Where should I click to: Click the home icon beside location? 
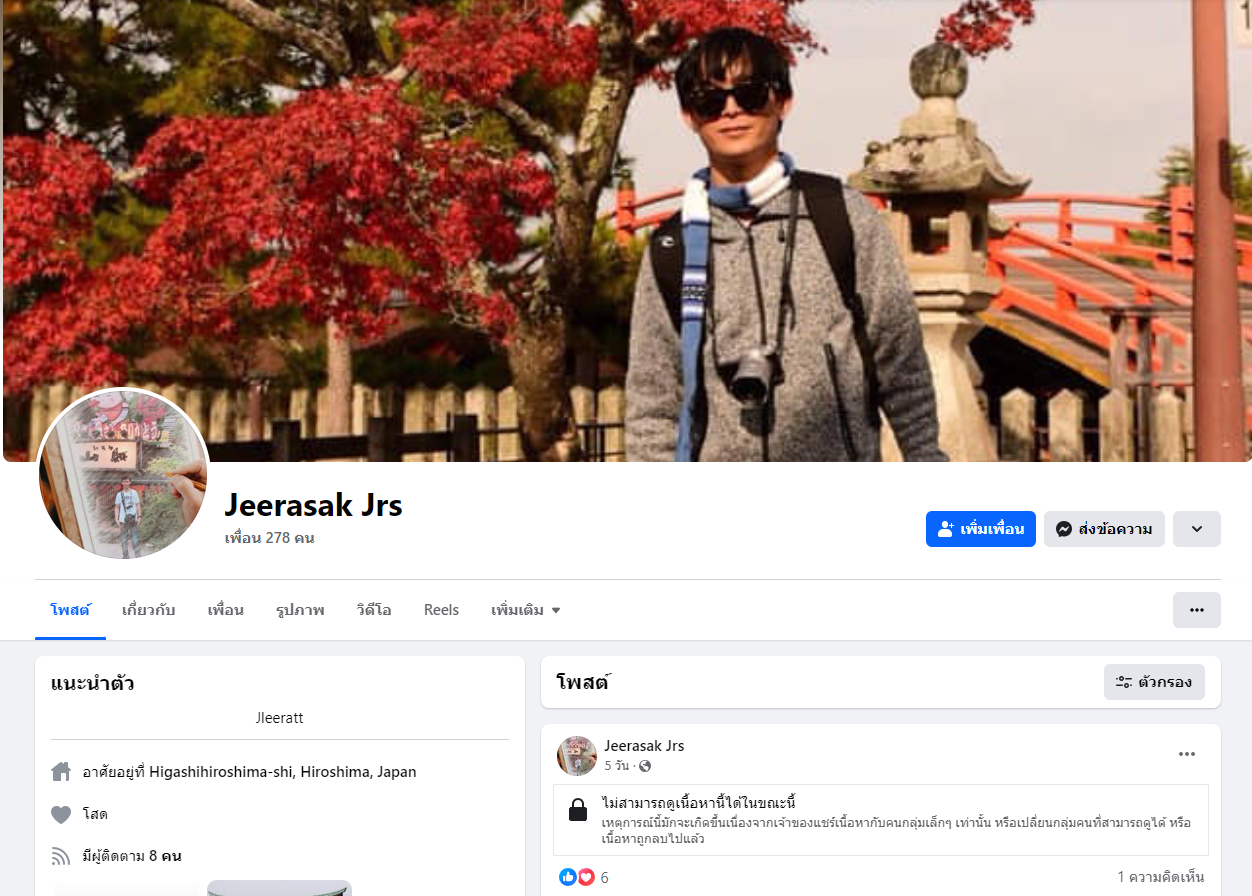pyautogui.click(x=61, y=772)
